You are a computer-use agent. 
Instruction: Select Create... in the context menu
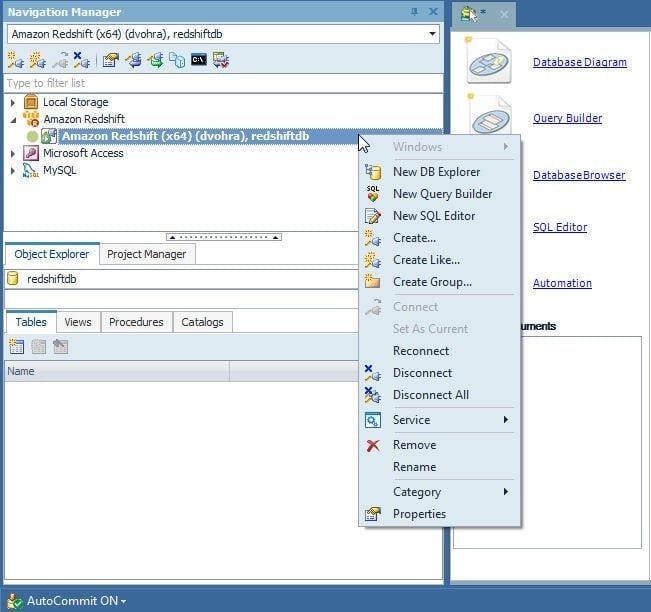tap(439, 238)
